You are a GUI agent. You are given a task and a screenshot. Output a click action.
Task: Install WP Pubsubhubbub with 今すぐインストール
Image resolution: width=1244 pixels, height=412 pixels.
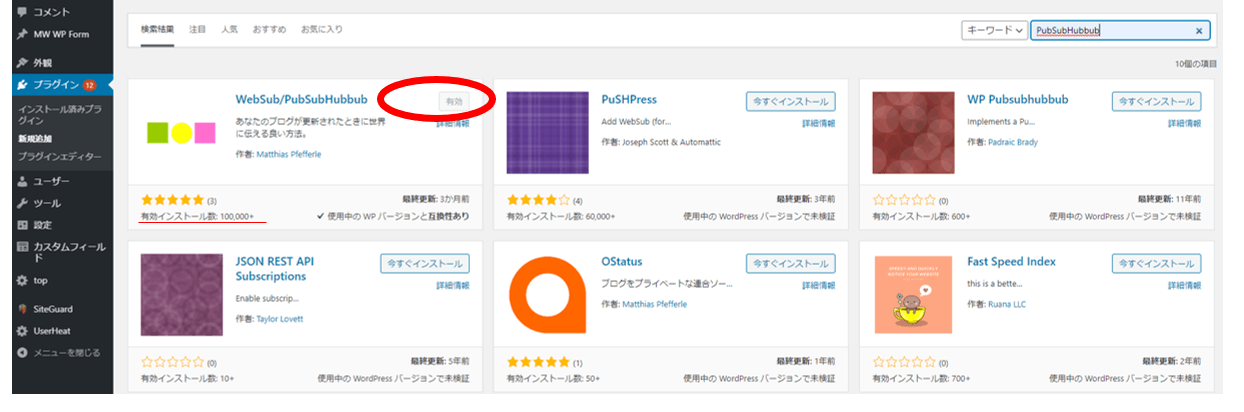pyautogui.click(x=1157, y=101)
